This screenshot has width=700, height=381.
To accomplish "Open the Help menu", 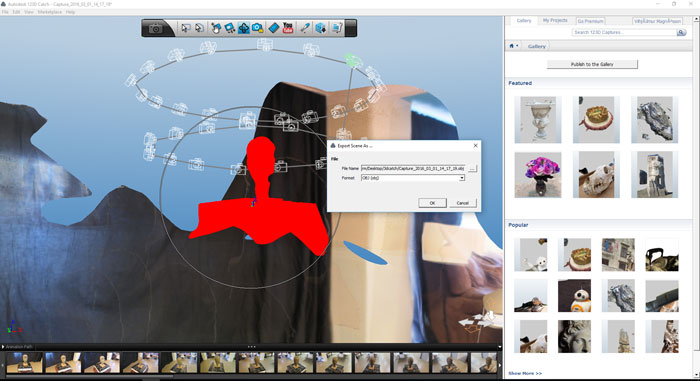I will click(x=70, y=12).
